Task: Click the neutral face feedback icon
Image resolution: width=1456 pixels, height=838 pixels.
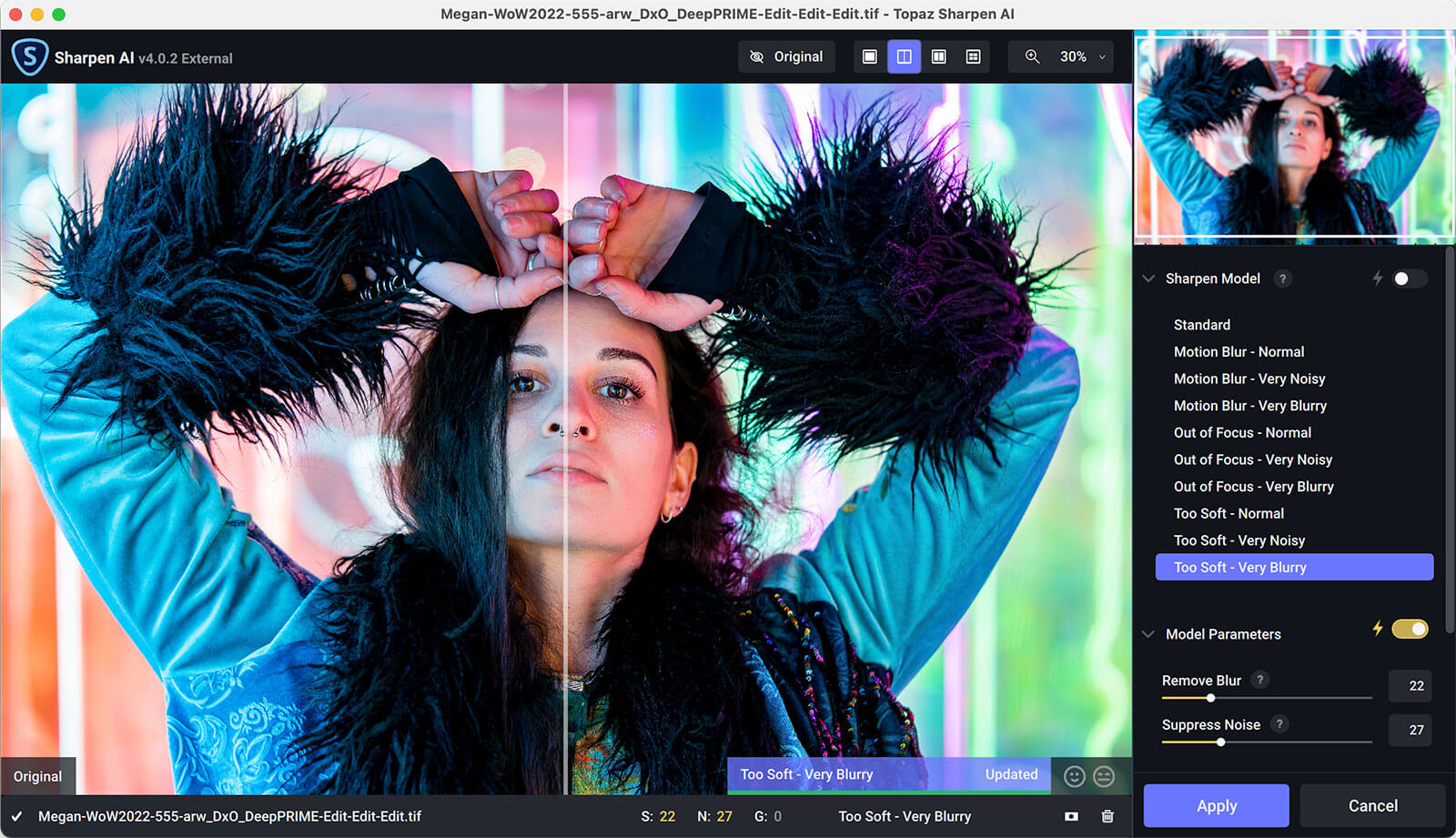Action: [x=1104, y=776]
